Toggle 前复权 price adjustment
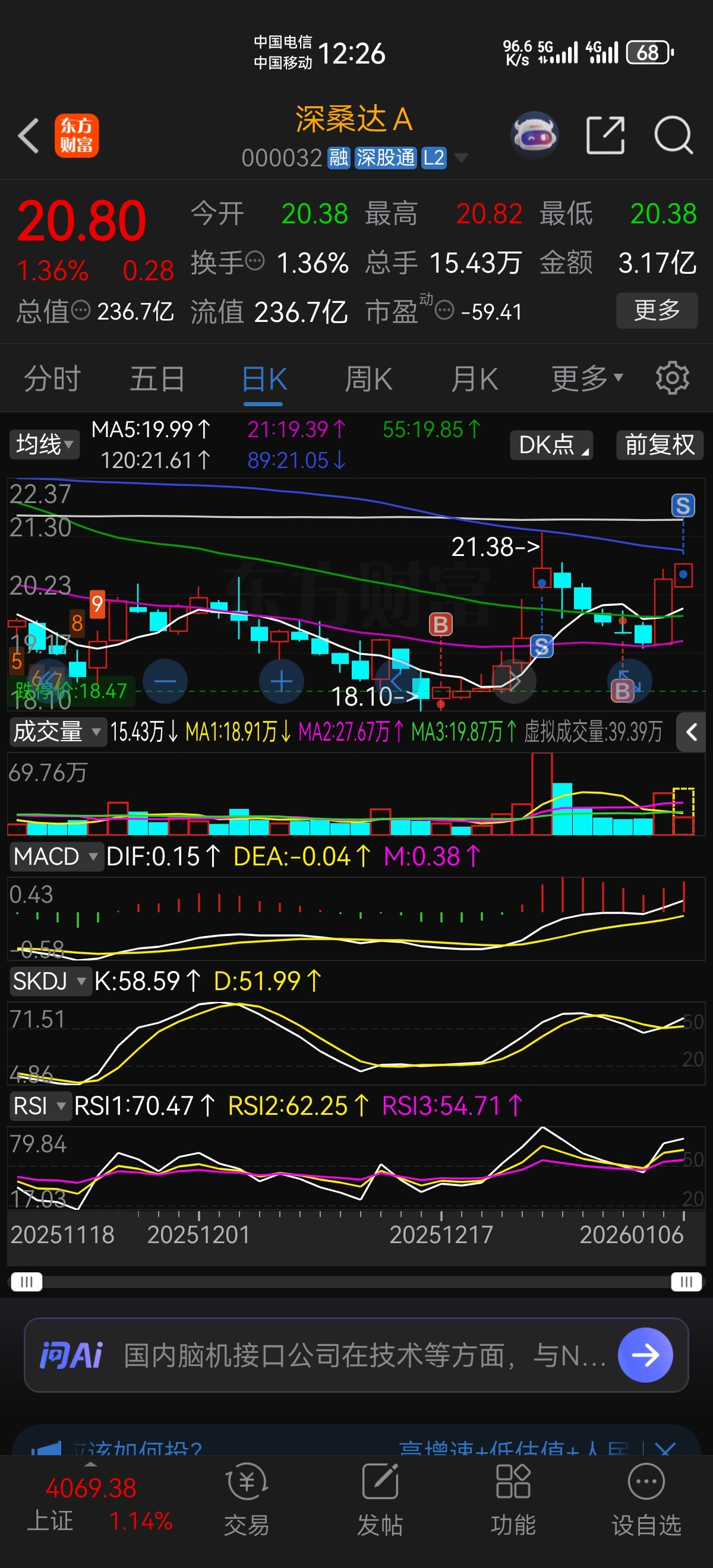The height and width of the screenshot is (1568, 713). (660, 445)
